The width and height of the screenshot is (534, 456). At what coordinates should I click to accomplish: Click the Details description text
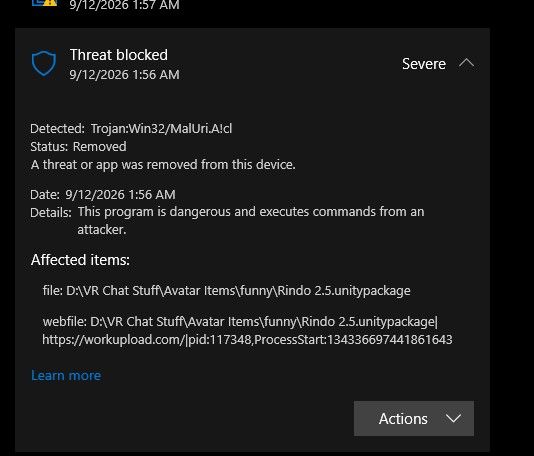(251, 221)
